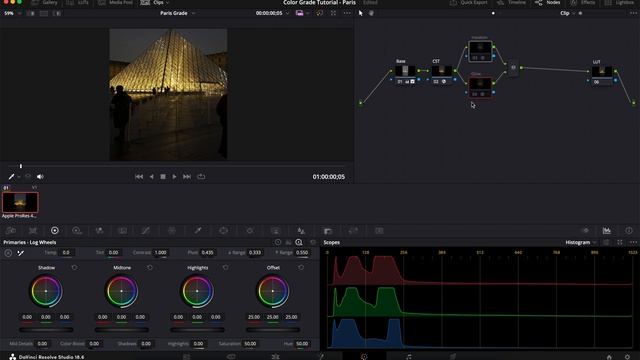The width and height of the screenshot is (640, 360).
Task: Toggle enhanced viewer expand mode
Action: 333,13
